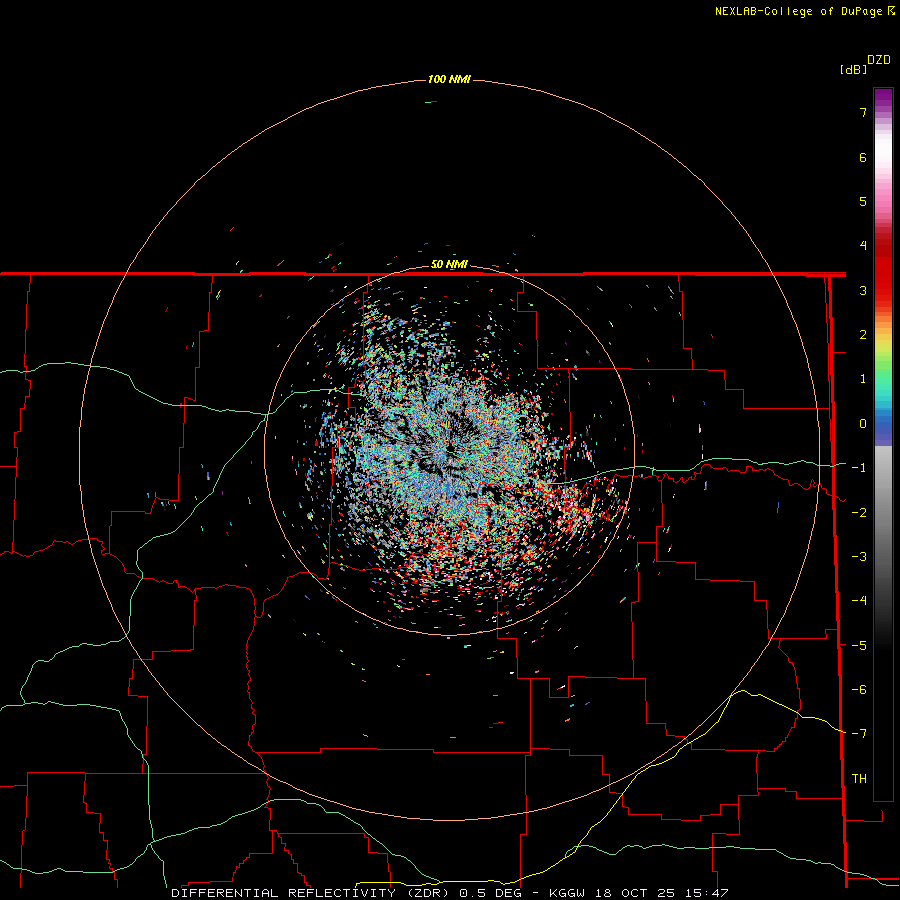The width and height of the screenshot is (900, 900).
Task: Click the [dB] units label
Action: coord(853,70)
